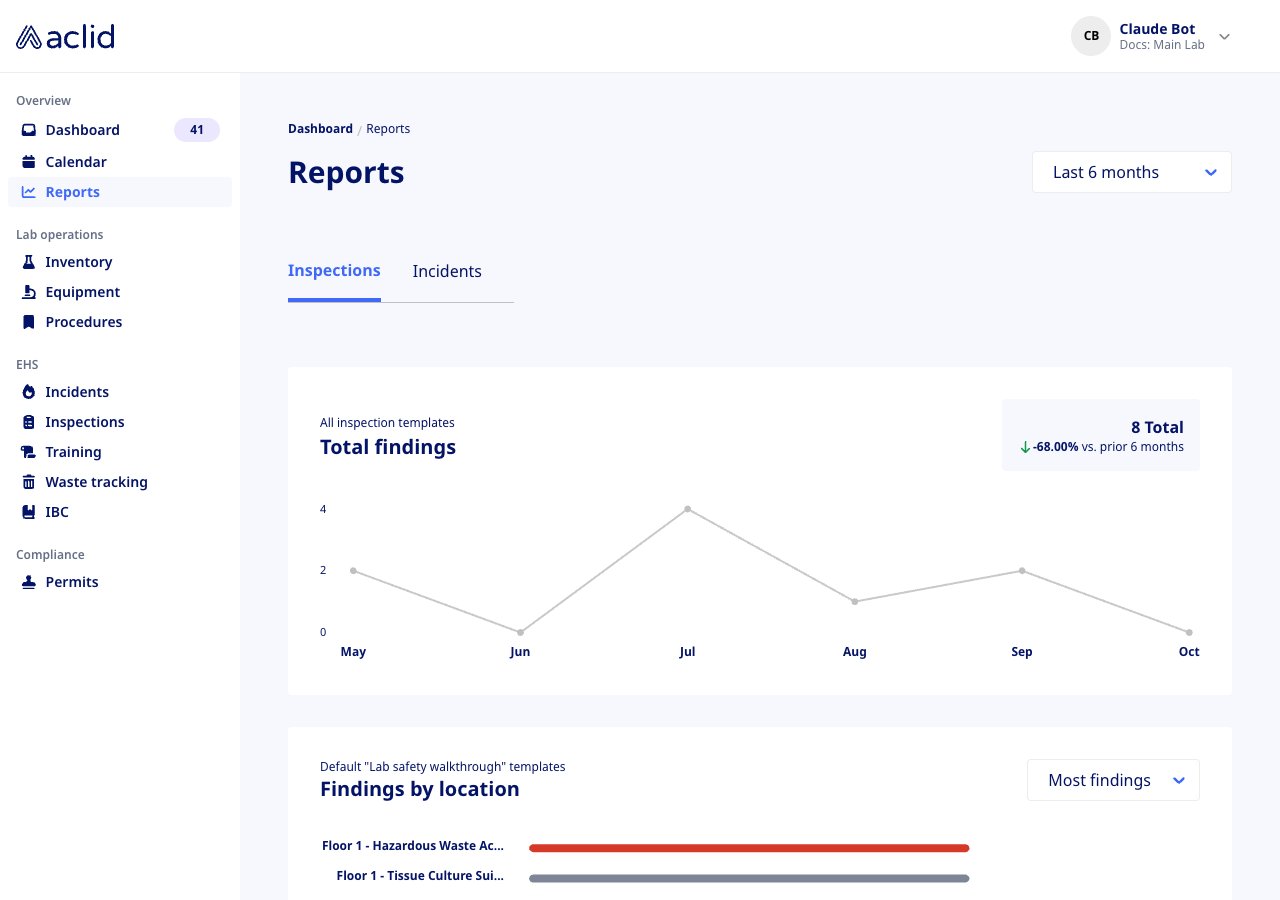Click the Permits stamp icon

point(29,582)
